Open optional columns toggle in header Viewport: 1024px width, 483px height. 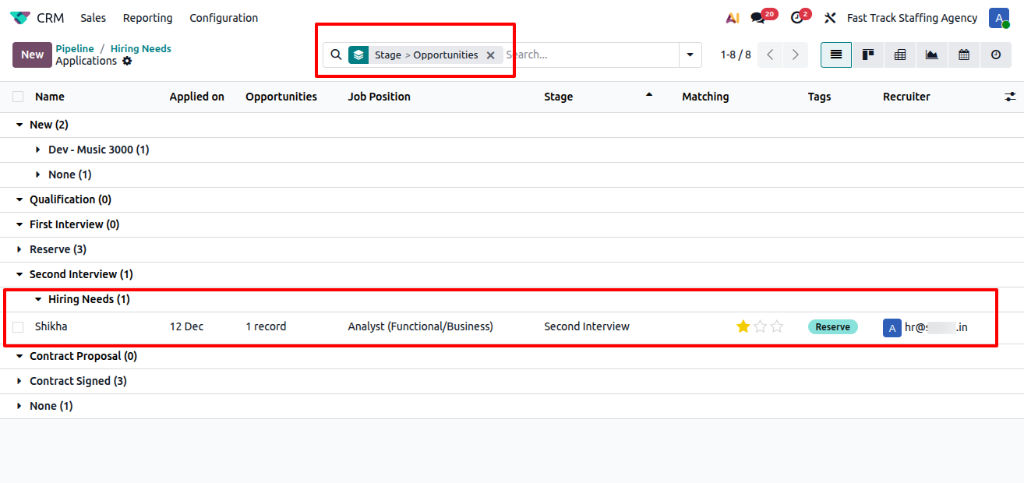click(1009, 97)
